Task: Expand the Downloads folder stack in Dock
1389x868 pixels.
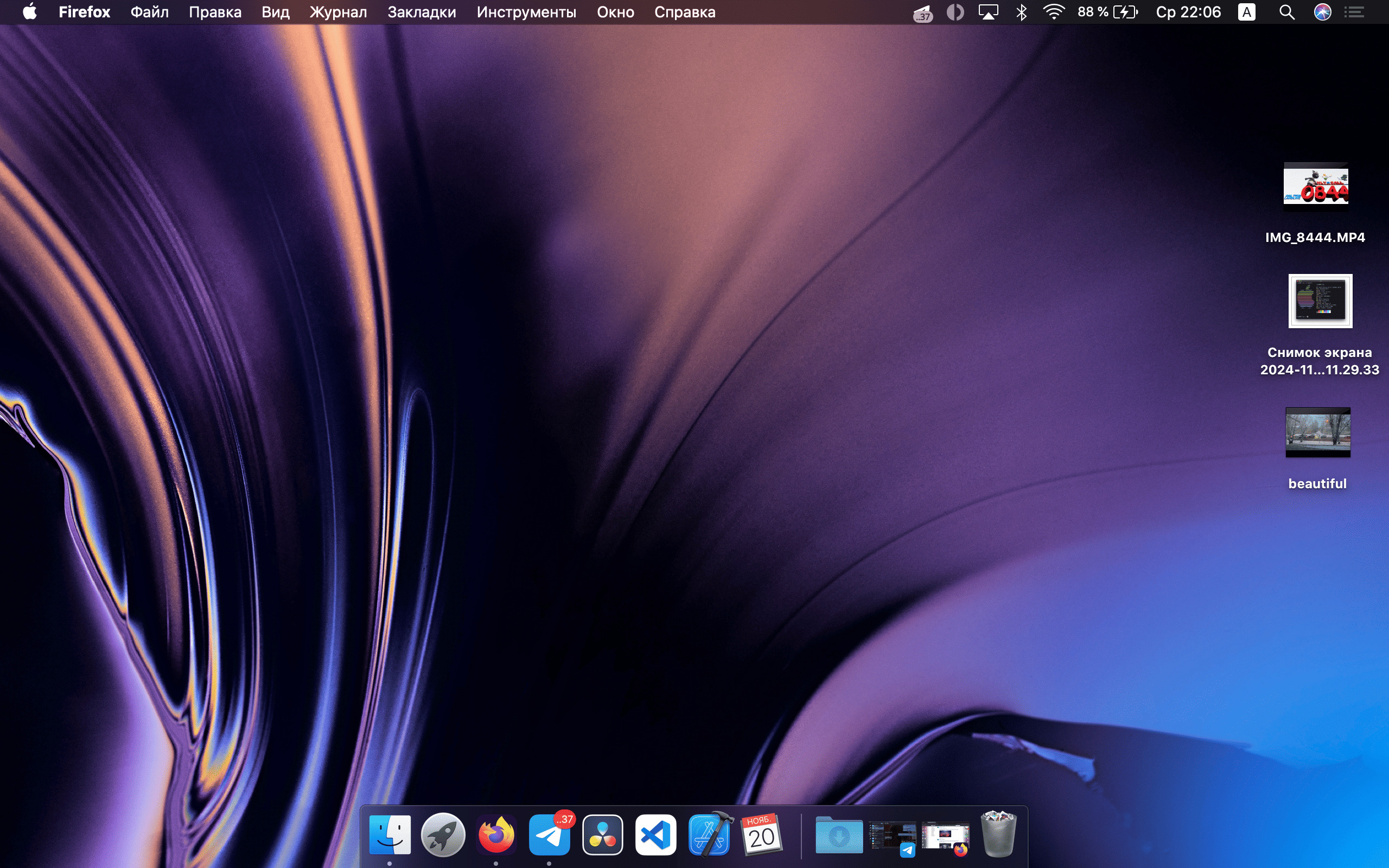Action: (839, 836)
